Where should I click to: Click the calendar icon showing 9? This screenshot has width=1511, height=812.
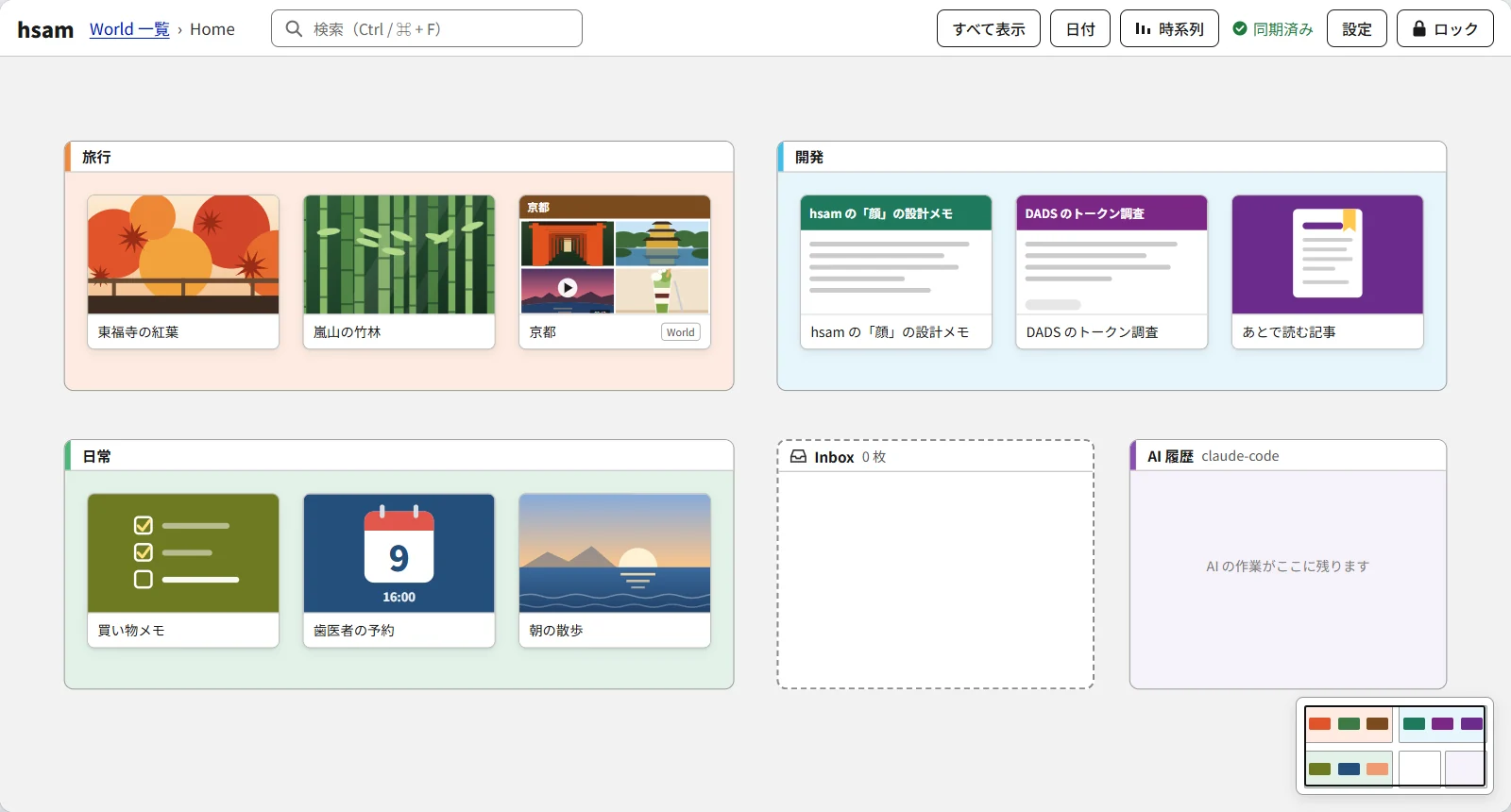399,546
